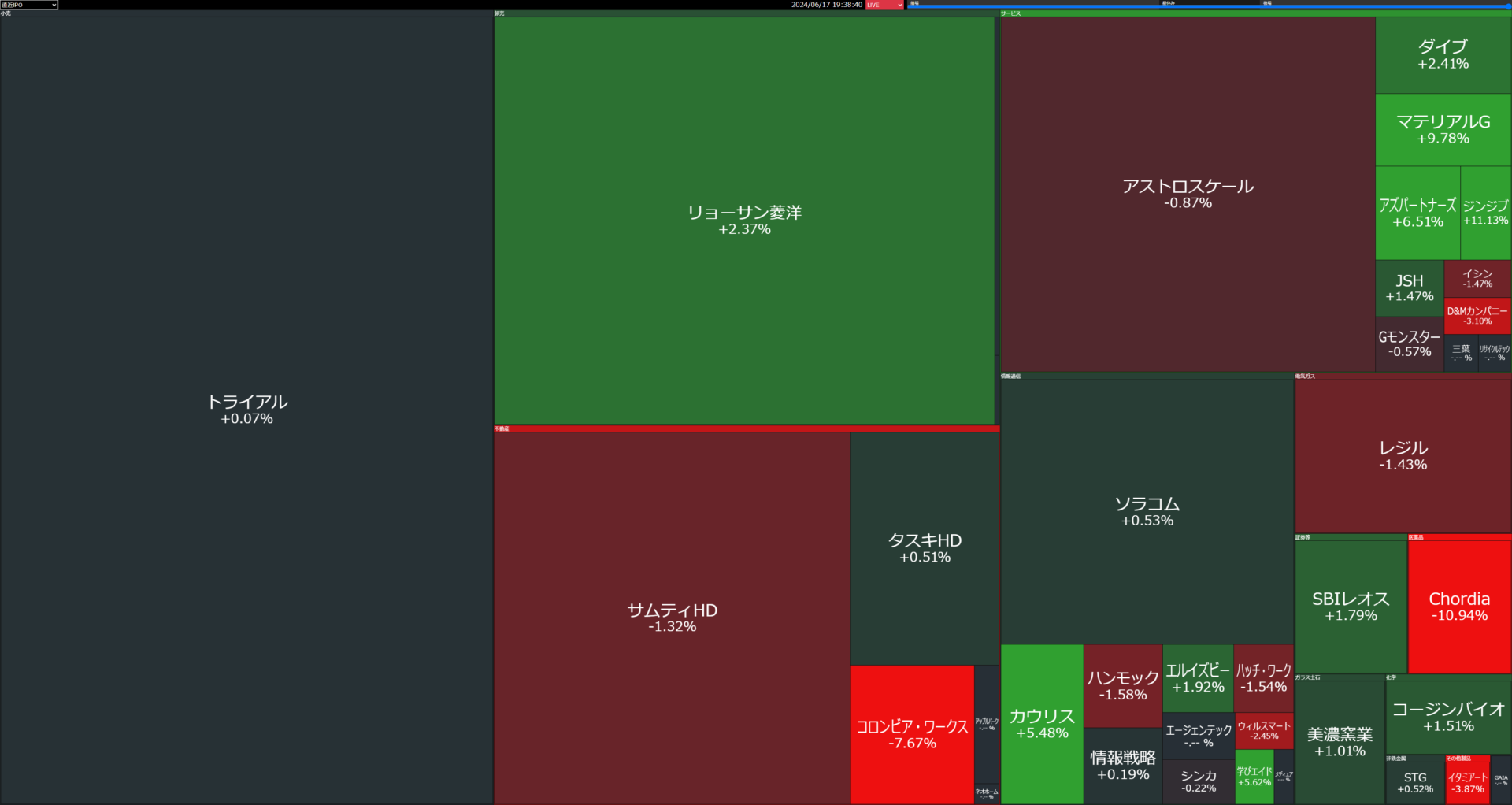Open the ソラコム stock tile
The width and height of the screenshot is (1512, 805).
click(1147, 511)
